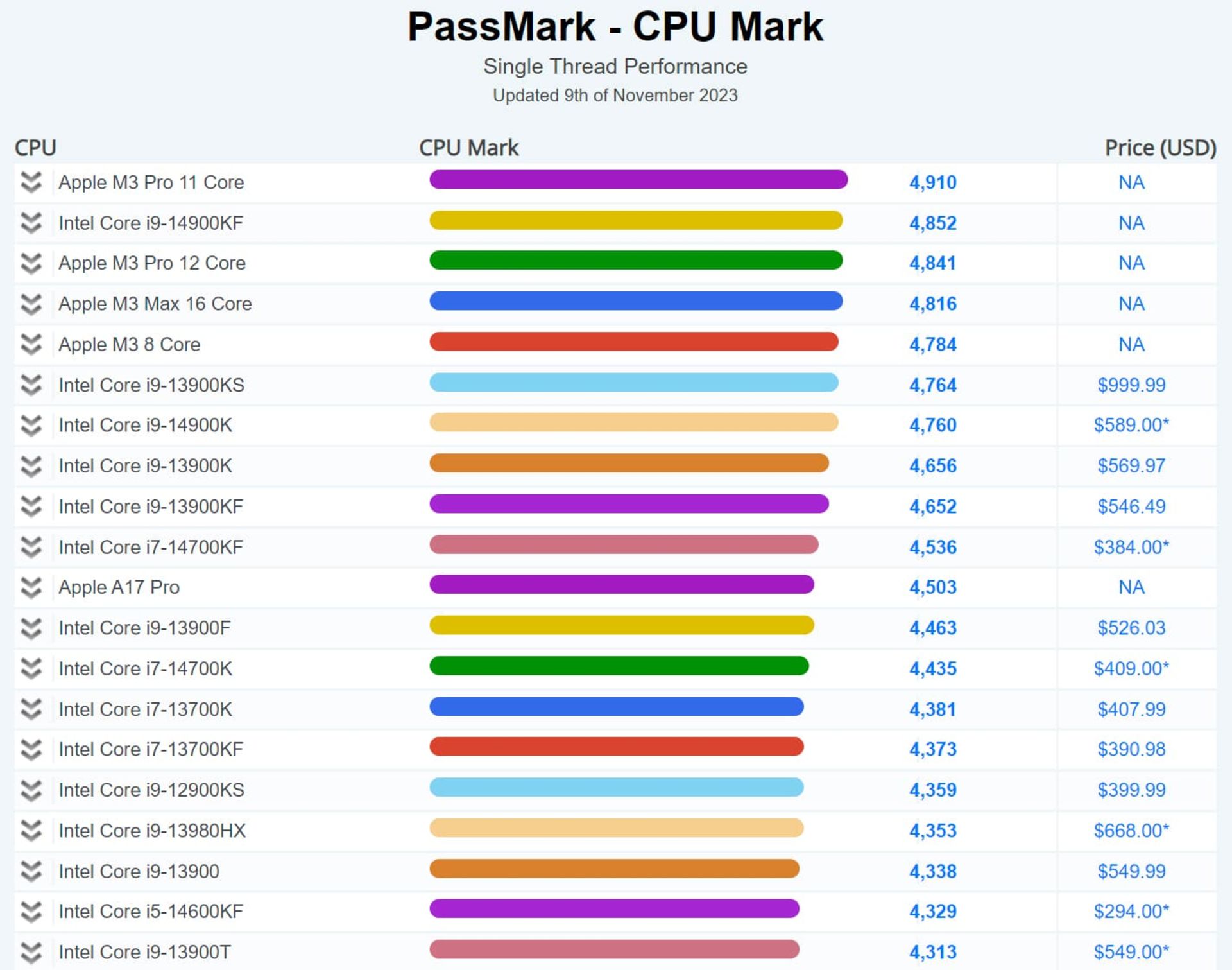Viewport: 1232px width, 970px height.
Task: Click the Price (USD) column header
Action: [x=1160, y=148]
